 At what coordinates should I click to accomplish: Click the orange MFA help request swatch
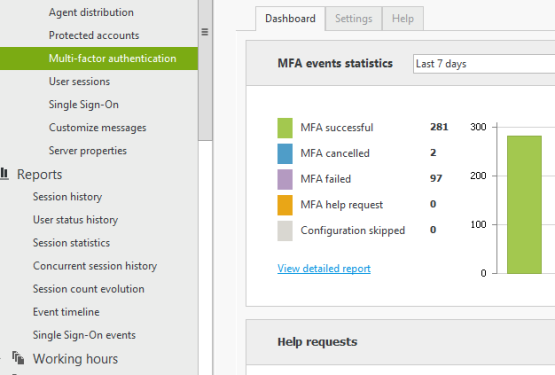(285, 205)
